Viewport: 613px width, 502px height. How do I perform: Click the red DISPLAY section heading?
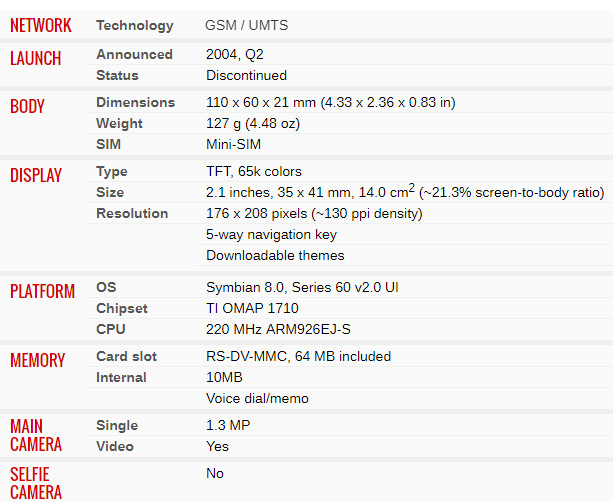coord(36,175)
